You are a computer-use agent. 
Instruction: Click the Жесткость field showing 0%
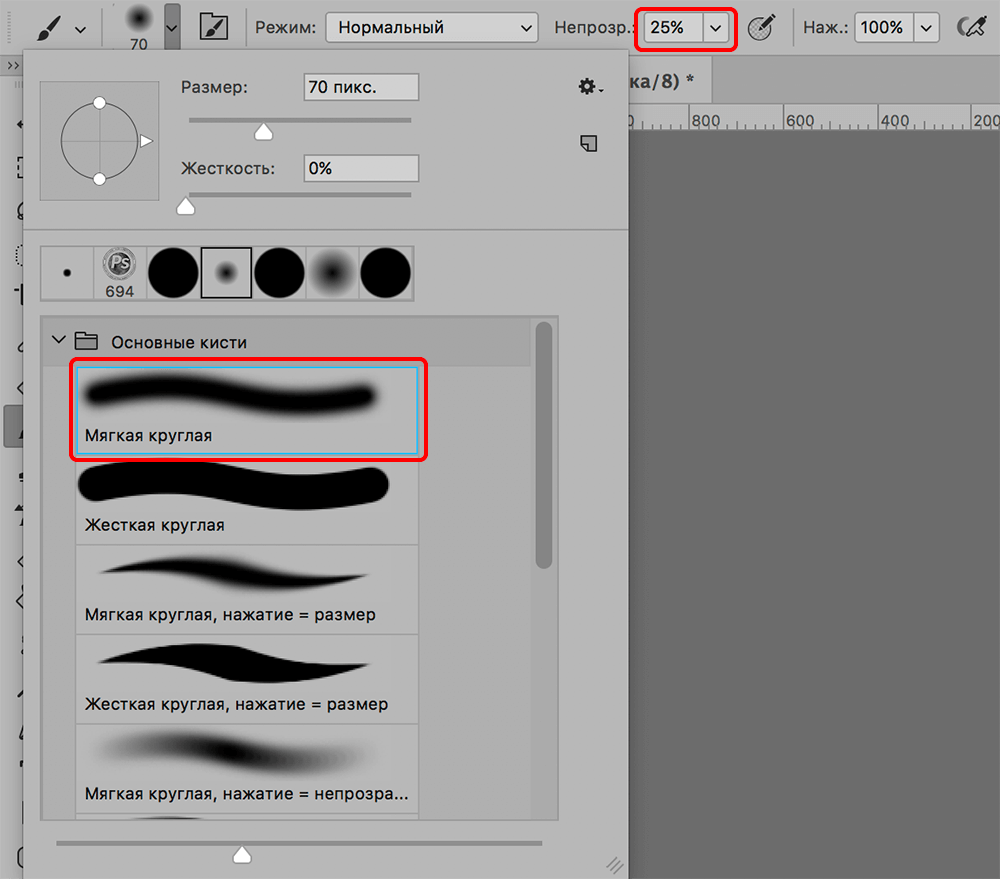click(x=361, y=168)
